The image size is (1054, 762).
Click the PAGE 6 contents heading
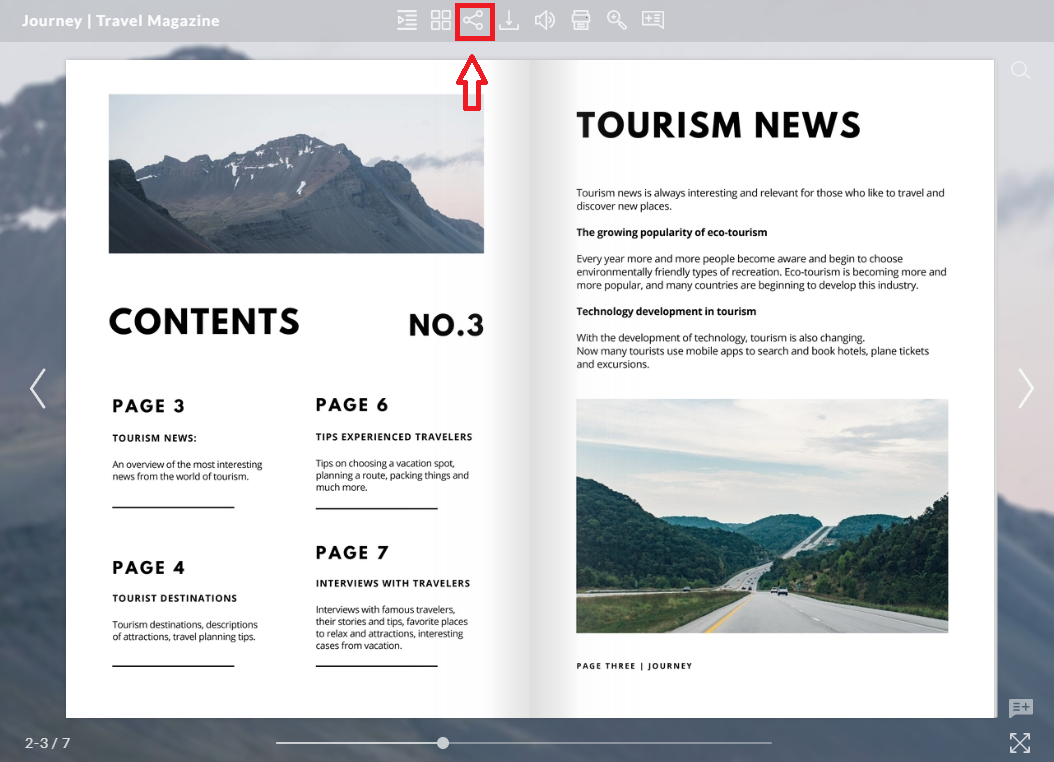click(352, 405)
